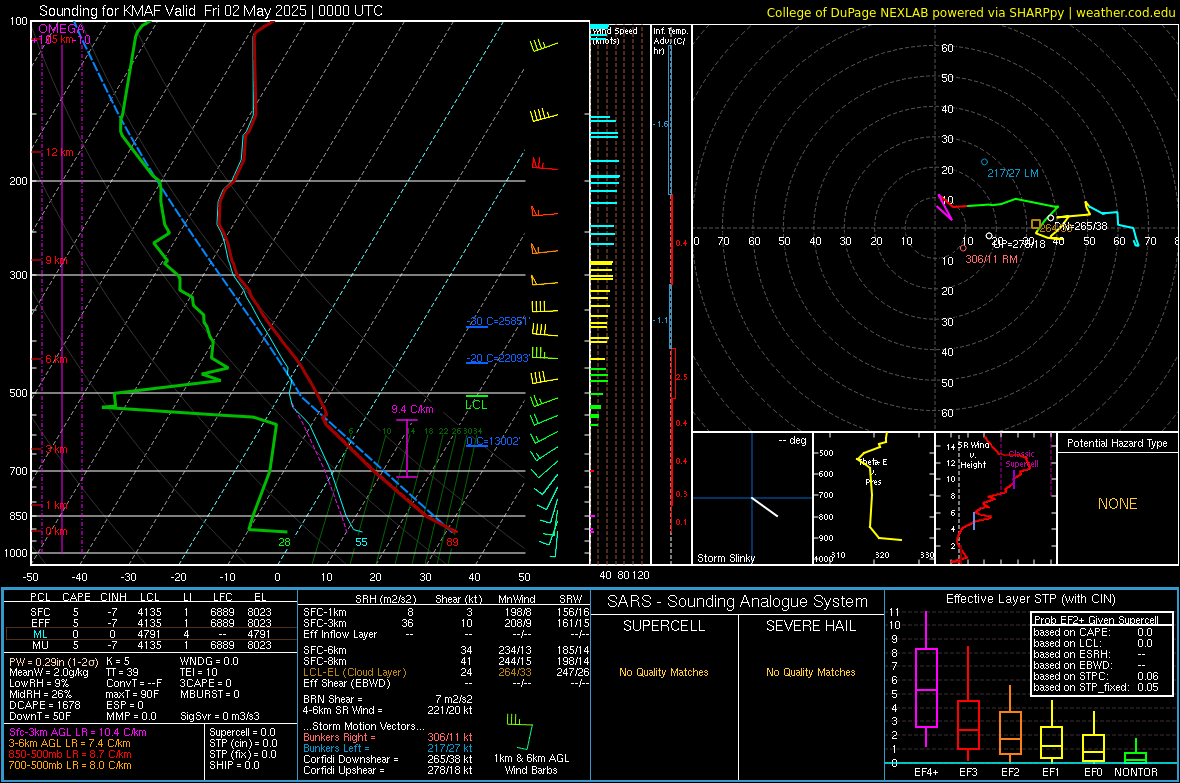Click 'Effective Layer STP (with CIN)' title
1180x783 pixels.
click(x=1030, y=599)
